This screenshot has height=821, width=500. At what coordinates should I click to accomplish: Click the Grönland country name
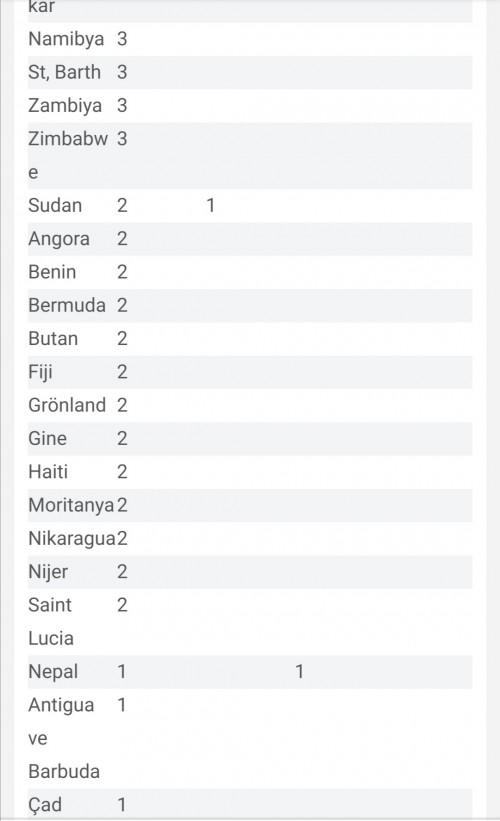pyautogui.click(x=67, y=405)
